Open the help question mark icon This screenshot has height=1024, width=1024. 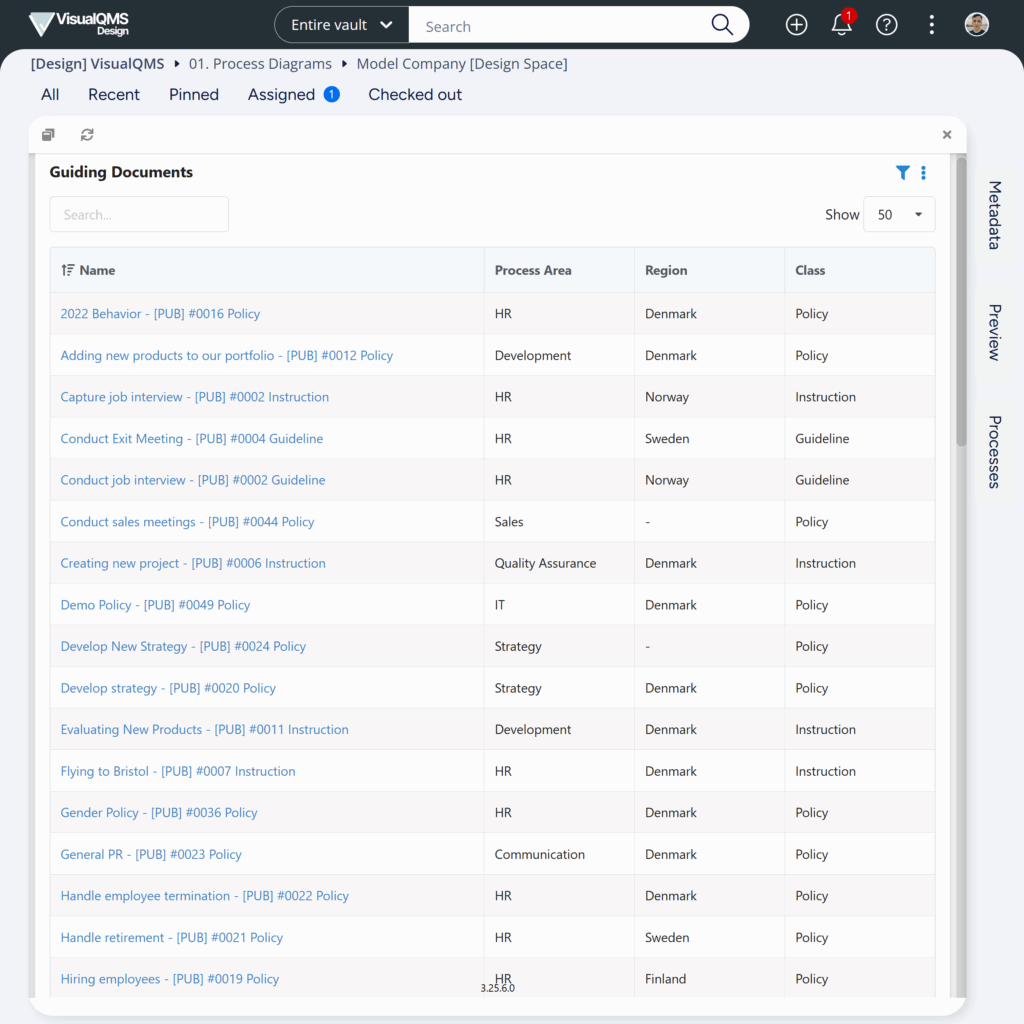886,25
